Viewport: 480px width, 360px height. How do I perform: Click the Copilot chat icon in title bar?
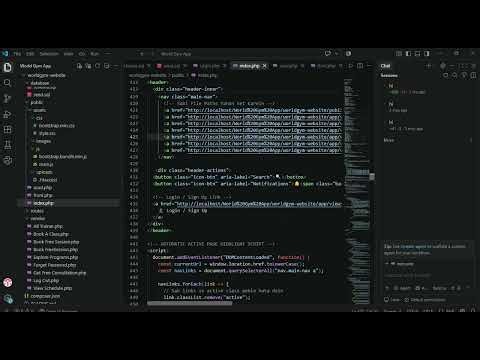click(x=328, y=53)
